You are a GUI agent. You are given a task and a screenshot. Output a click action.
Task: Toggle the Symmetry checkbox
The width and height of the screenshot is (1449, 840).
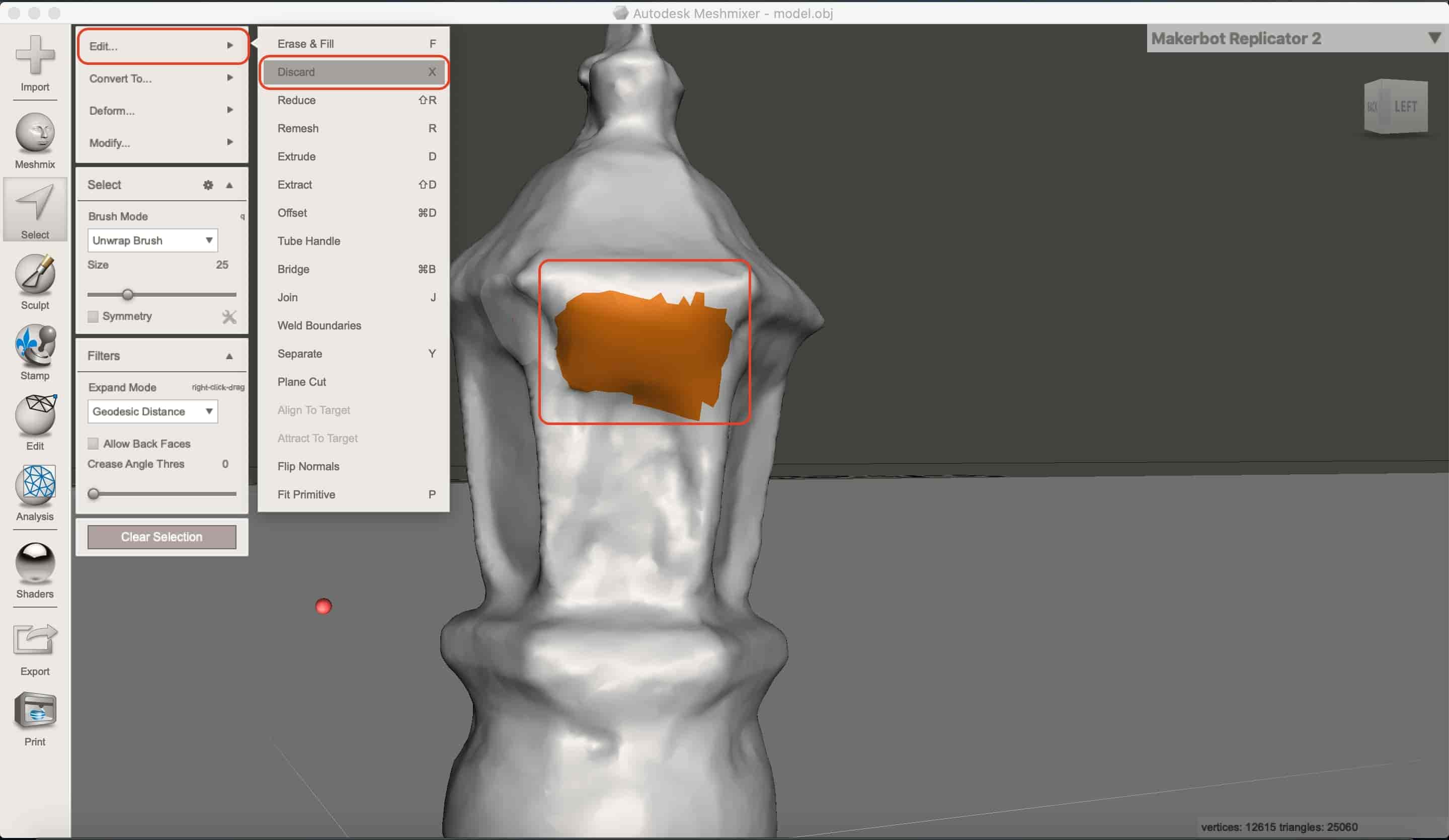(93, 317)
